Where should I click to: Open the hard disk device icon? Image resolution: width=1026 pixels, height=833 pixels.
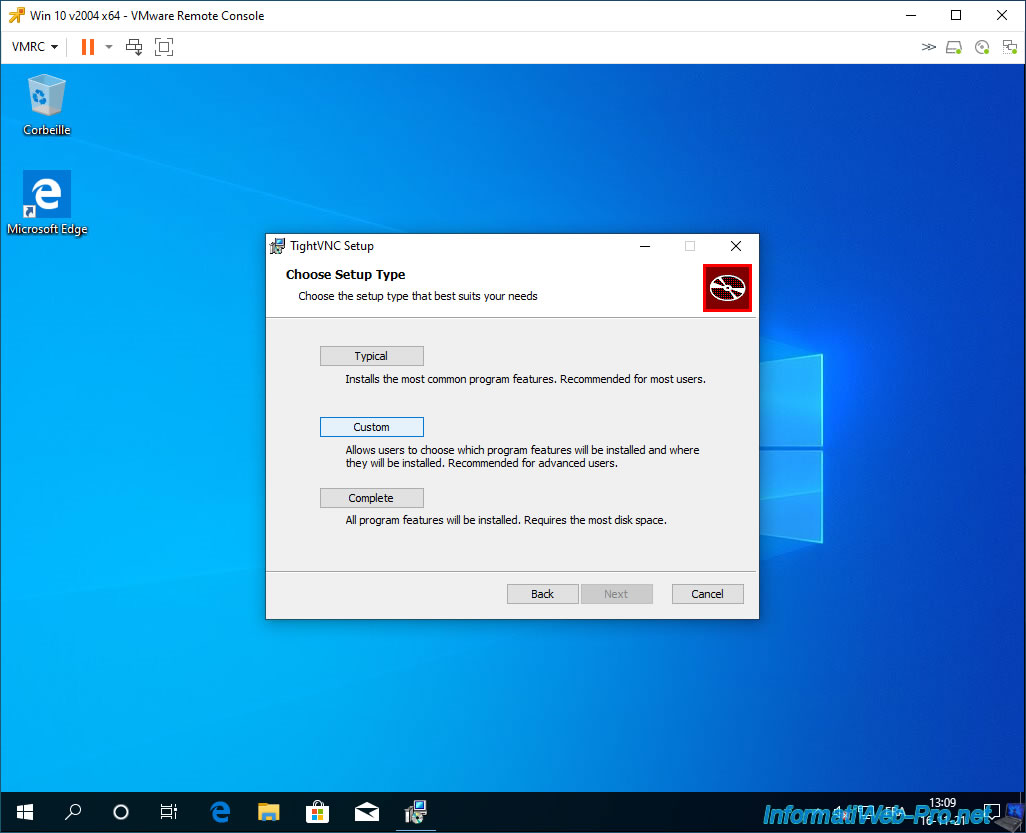(x=954, y=47)
